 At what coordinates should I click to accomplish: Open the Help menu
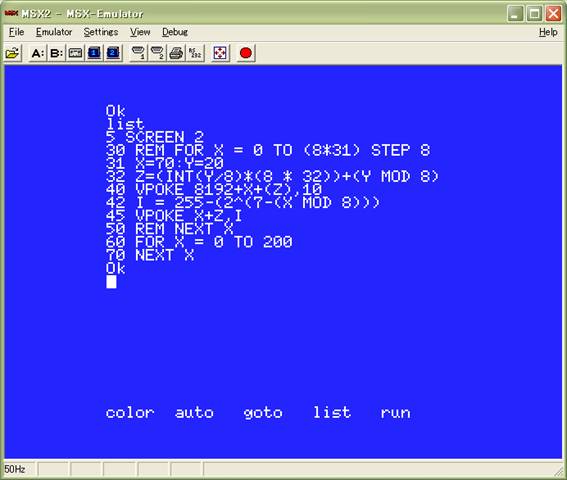(548, 32)
